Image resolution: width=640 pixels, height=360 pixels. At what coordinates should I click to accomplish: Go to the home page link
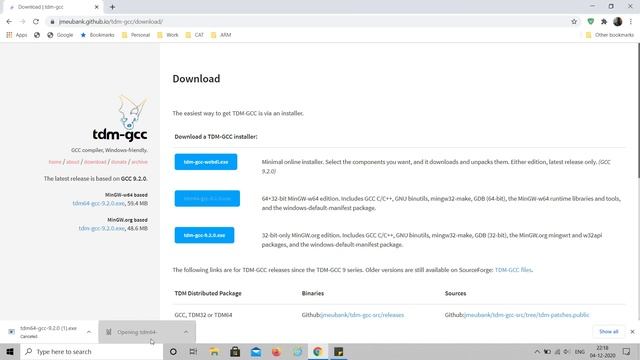55,162
